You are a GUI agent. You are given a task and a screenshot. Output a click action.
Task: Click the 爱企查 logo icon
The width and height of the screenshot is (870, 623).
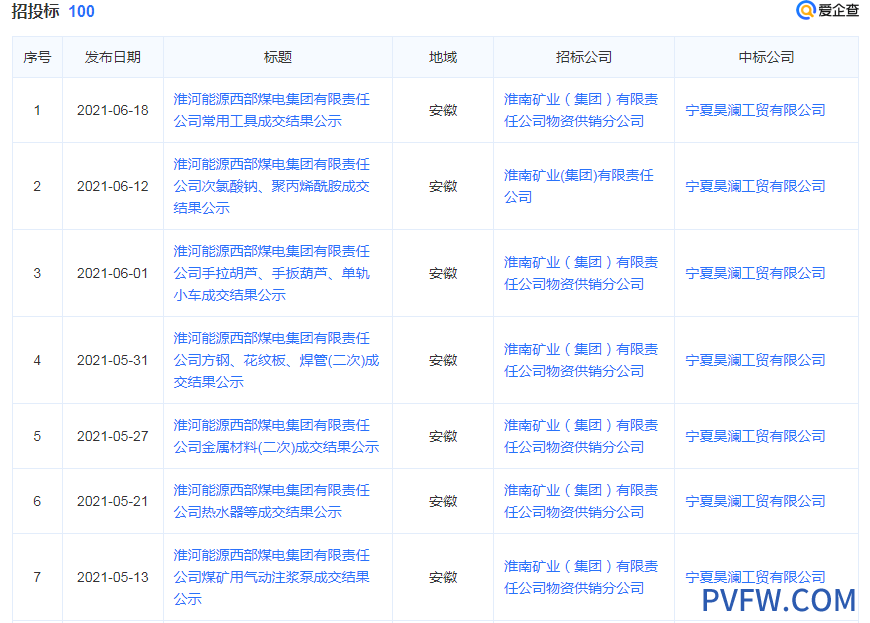(805, 10)
